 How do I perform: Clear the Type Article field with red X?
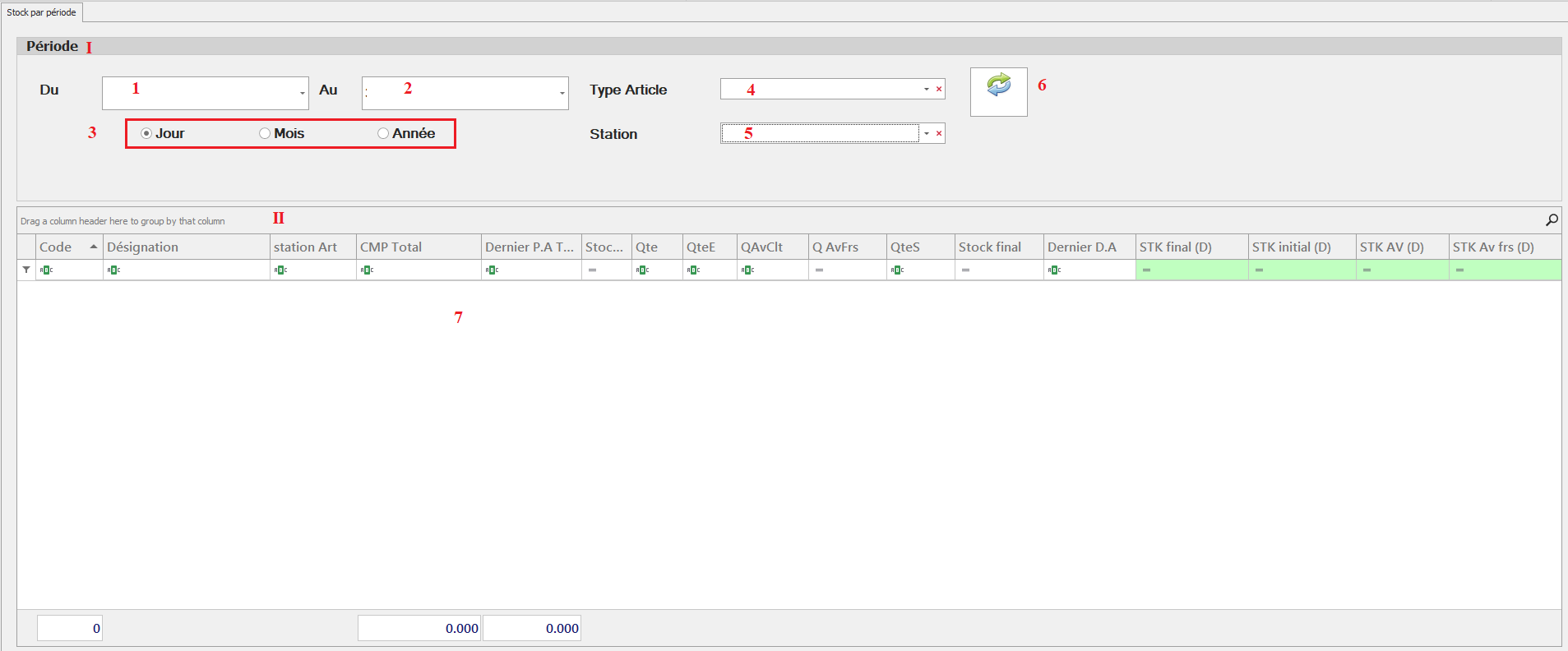[x=939, y=89]
